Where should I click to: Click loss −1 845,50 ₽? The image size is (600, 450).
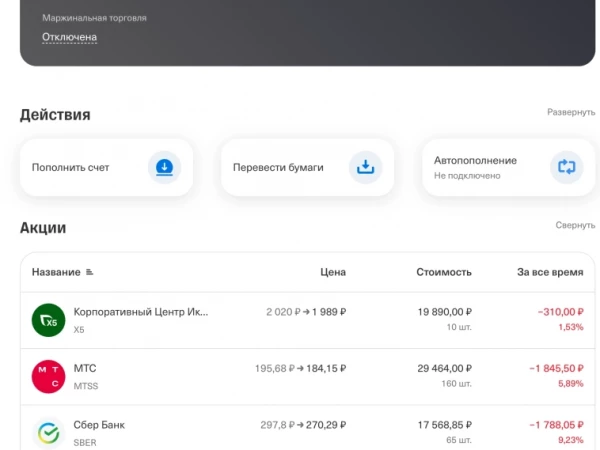(556, 368)
